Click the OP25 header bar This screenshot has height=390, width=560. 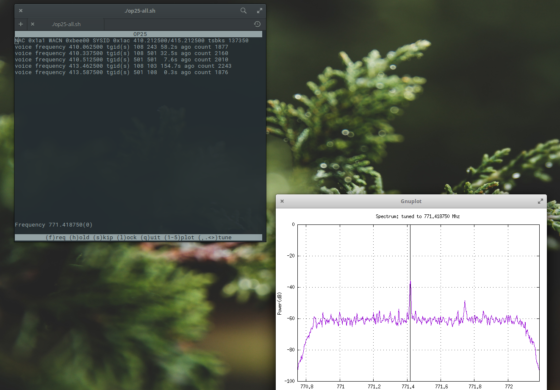click(139, 34)
